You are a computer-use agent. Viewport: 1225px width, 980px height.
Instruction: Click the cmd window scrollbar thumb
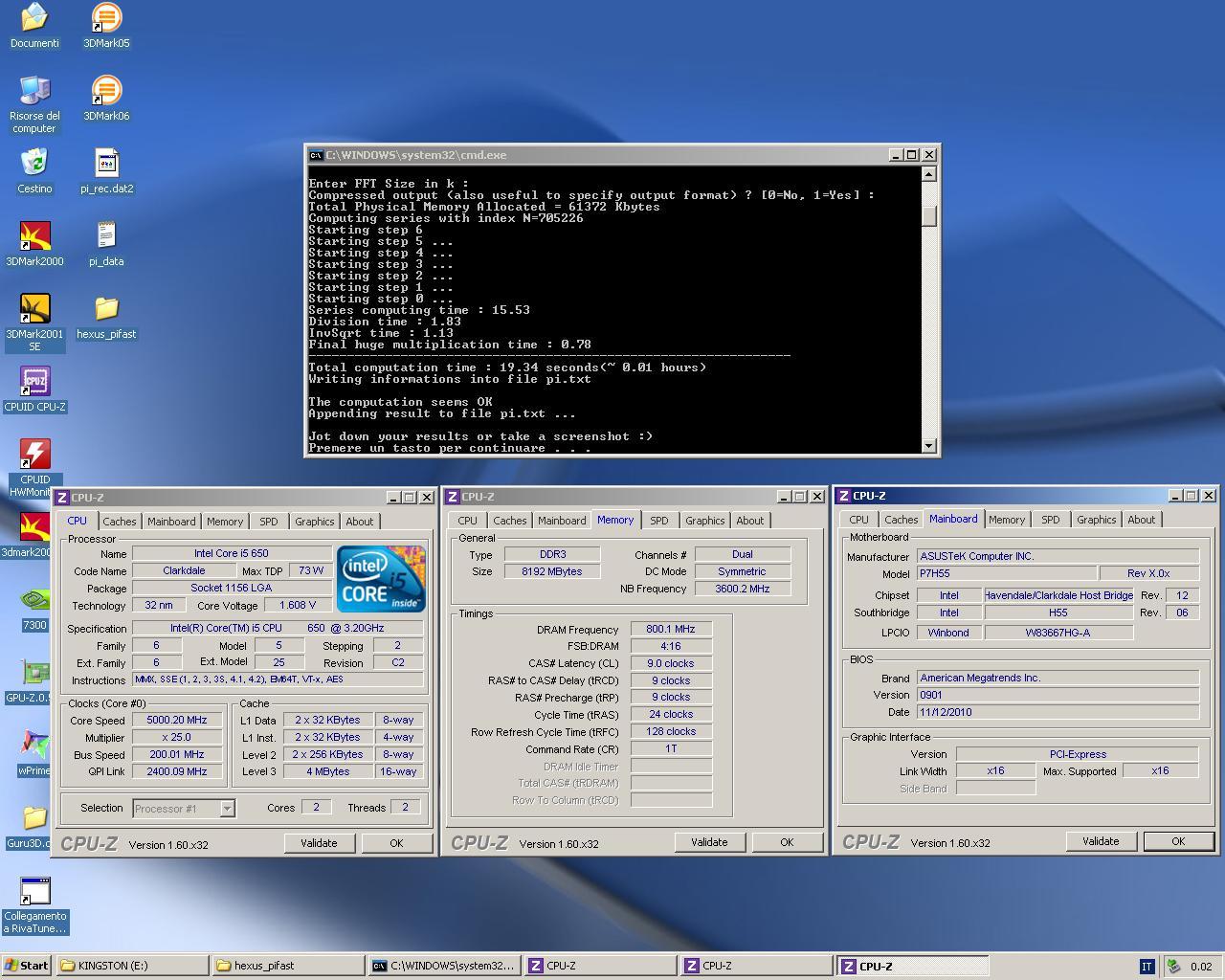[928, 215]
